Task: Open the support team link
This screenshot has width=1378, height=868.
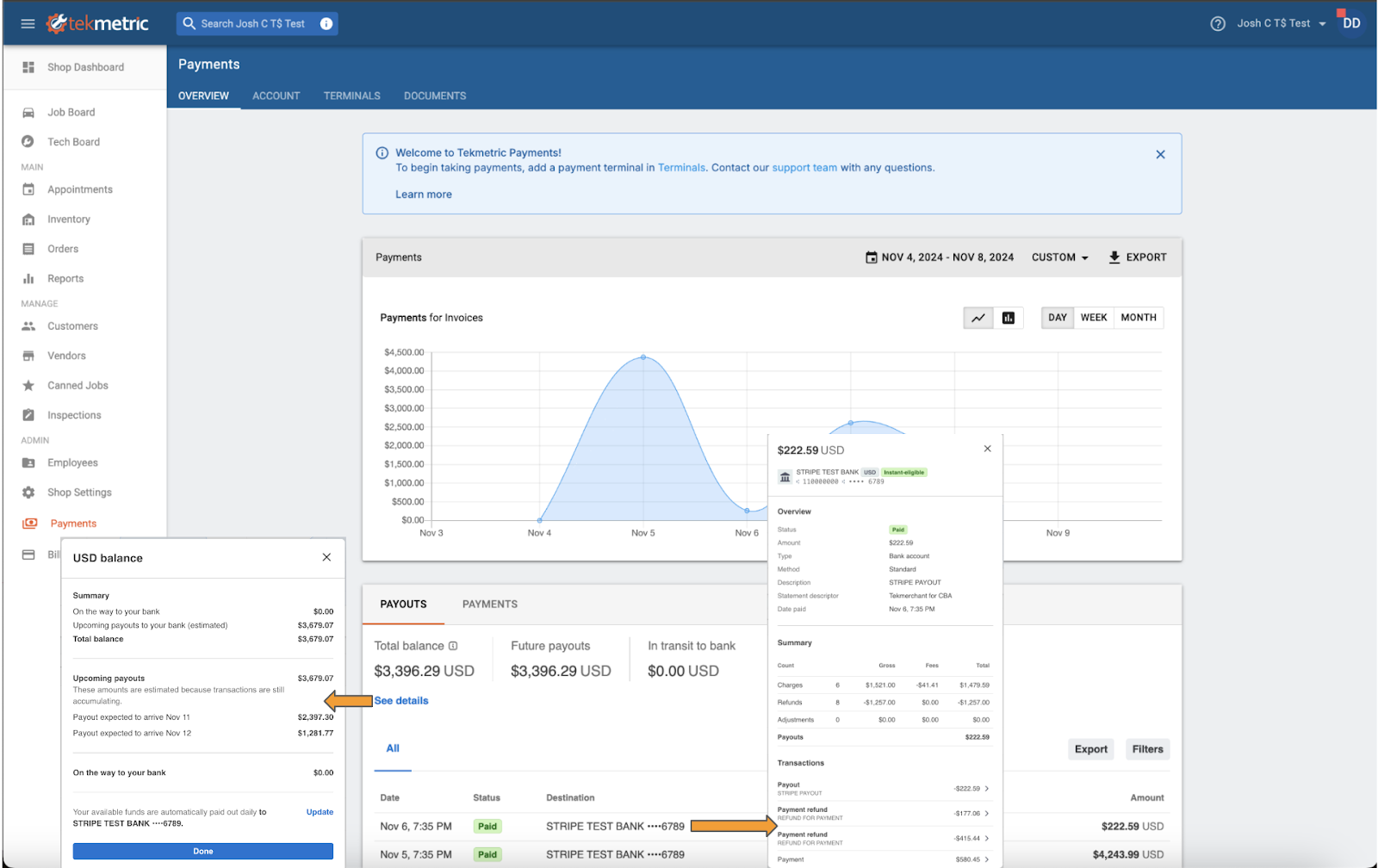Action: pos(804,168)
